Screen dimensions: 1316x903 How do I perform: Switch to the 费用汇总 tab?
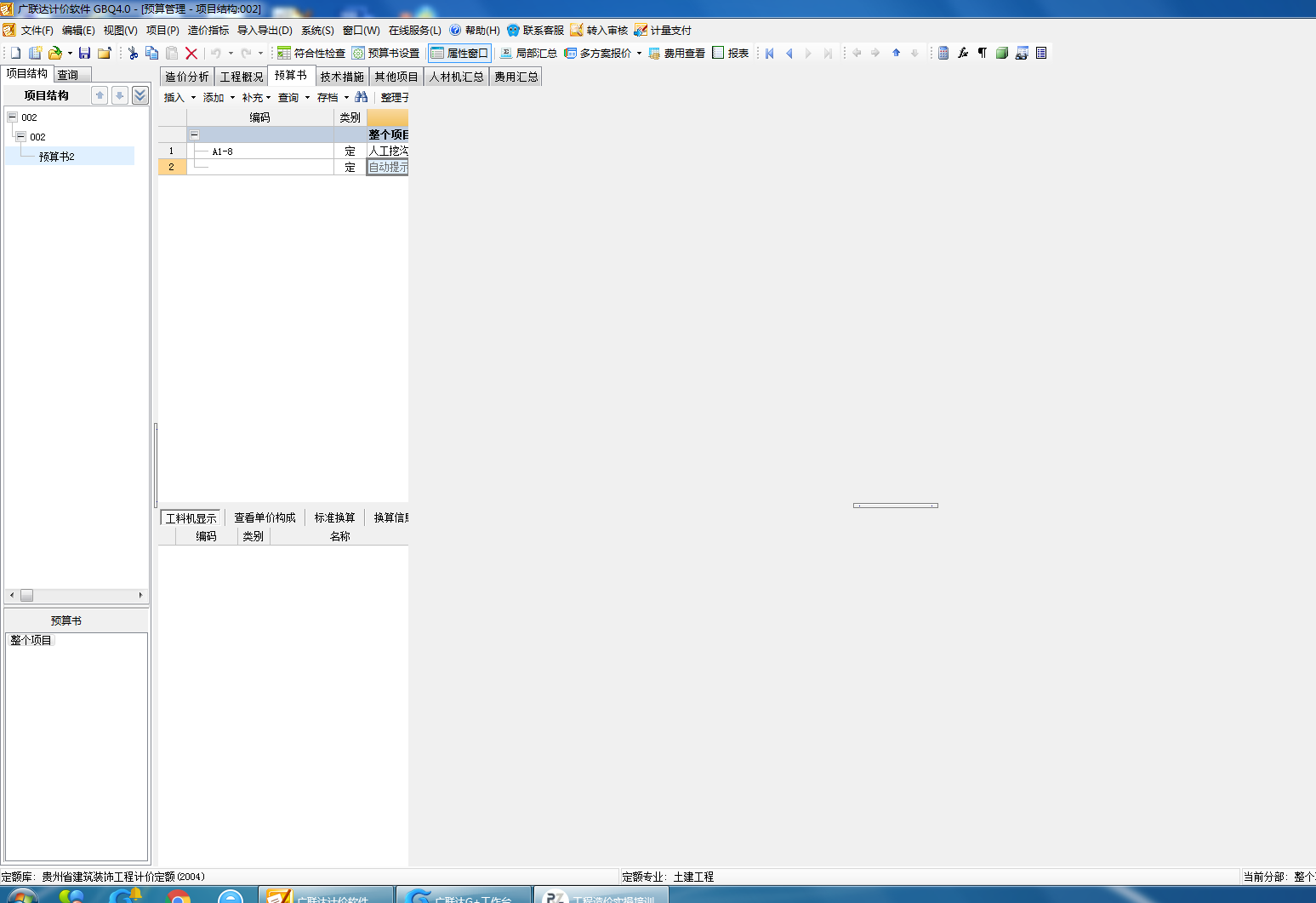[516, 77]
